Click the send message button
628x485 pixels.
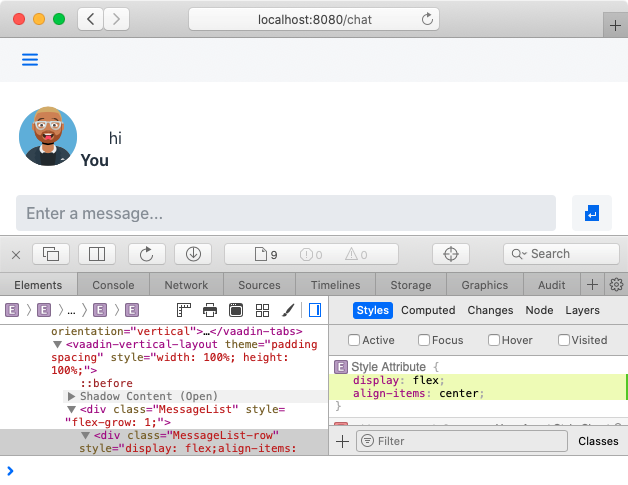coord(591,213)
